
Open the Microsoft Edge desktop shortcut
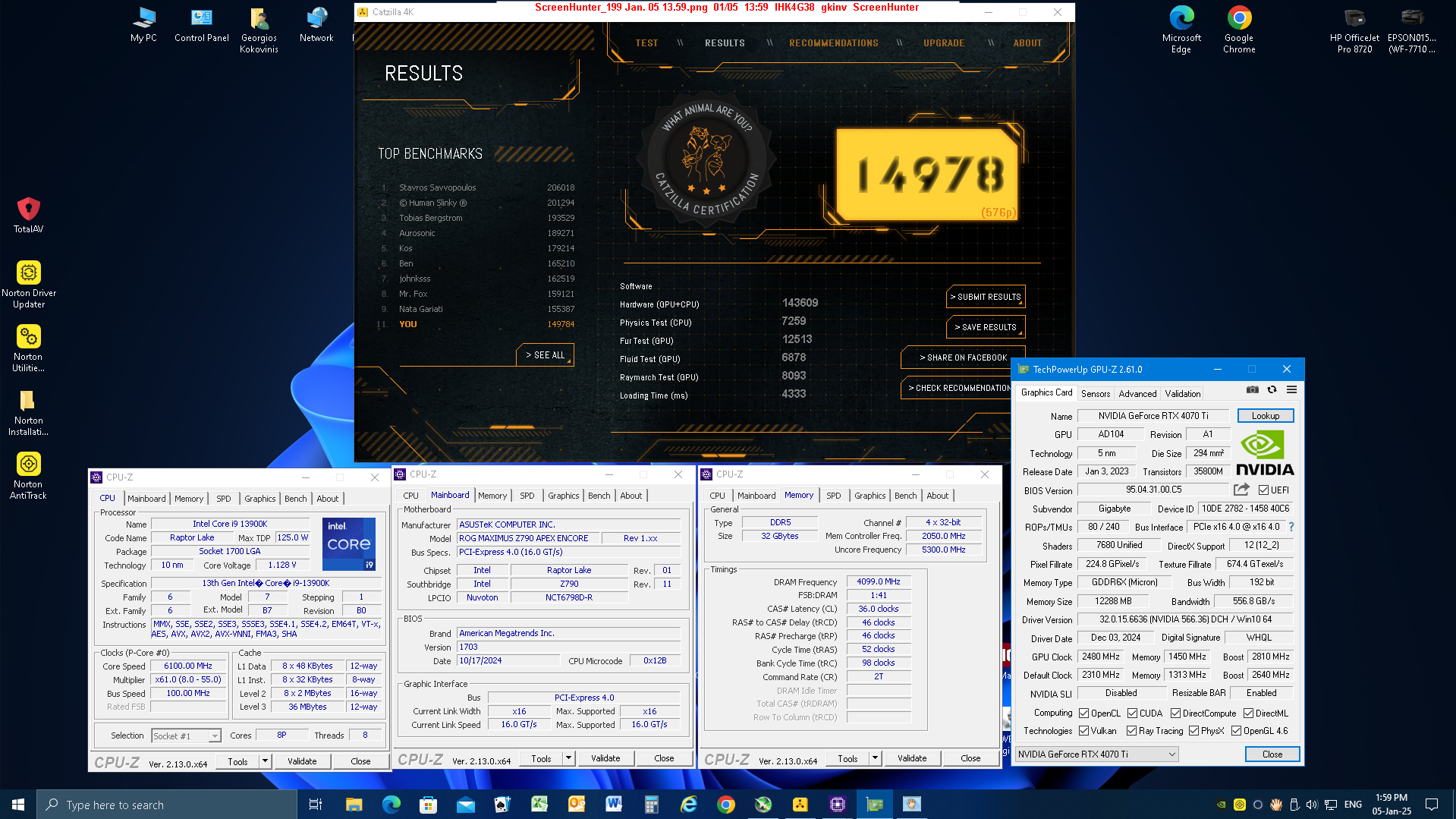[x=1181, y=30]
